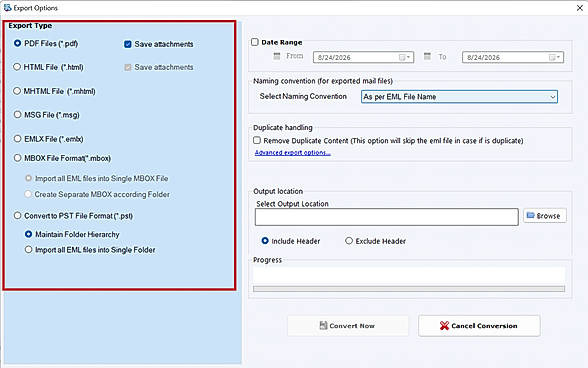Open the From date picker dropdown
Image resolution: width=588 pixels, height=368 pixels.
[x=405, y=57]
